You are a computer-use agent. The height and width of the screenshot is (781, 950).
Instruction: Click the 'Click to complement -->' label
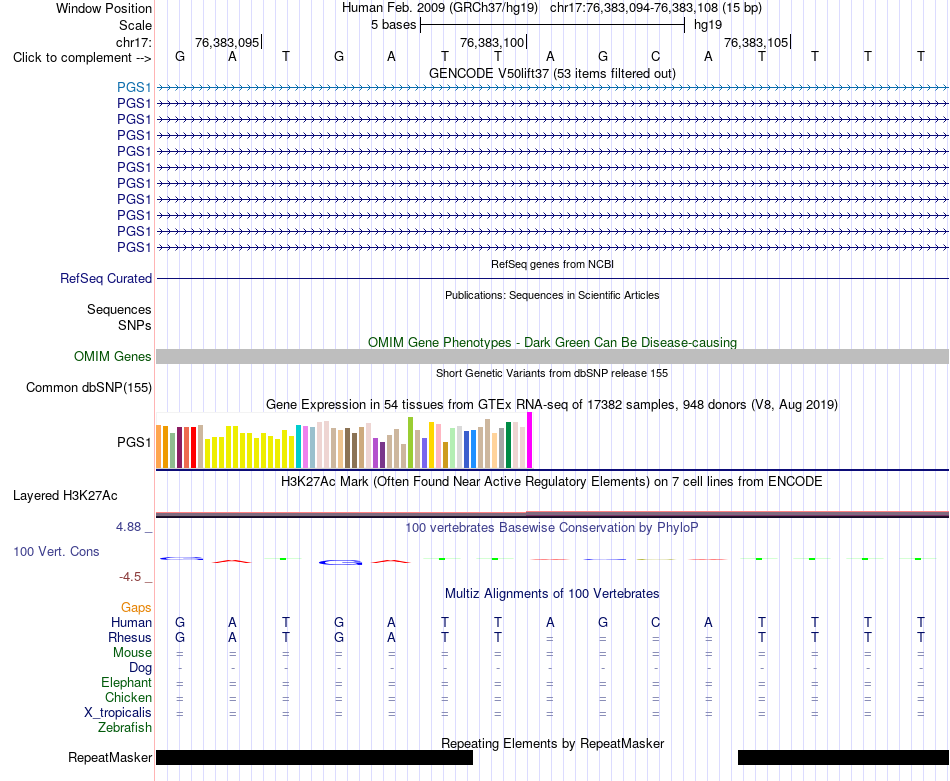(x=82, y=58)
